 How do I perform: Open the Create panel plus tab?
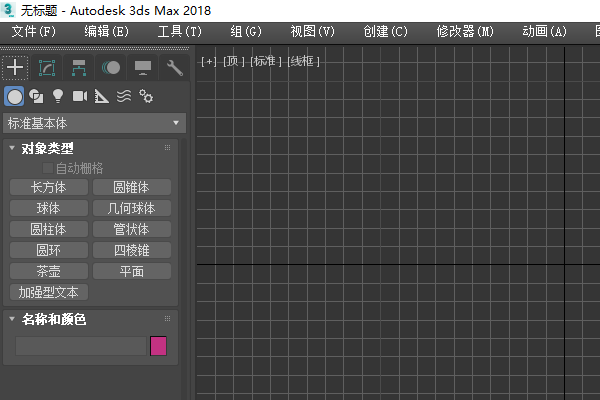[15, 68]
